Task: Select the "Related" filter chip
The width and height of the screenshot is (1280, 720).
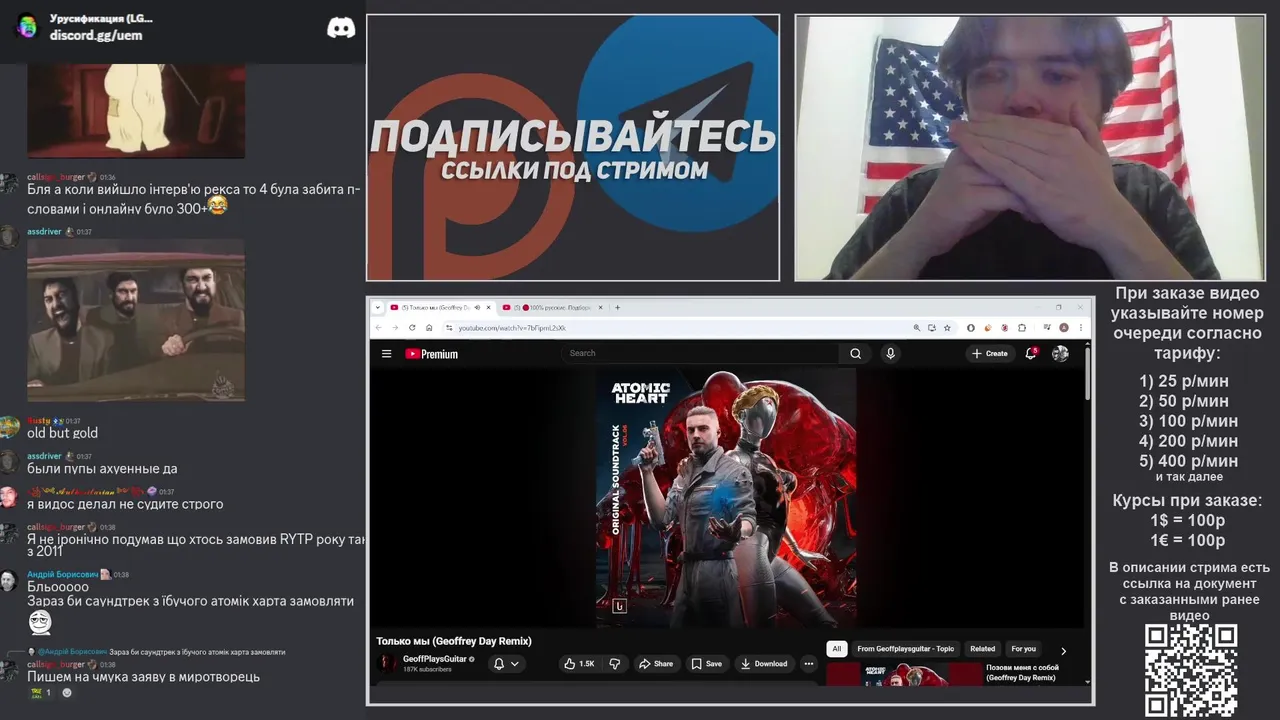Action: 983,649
